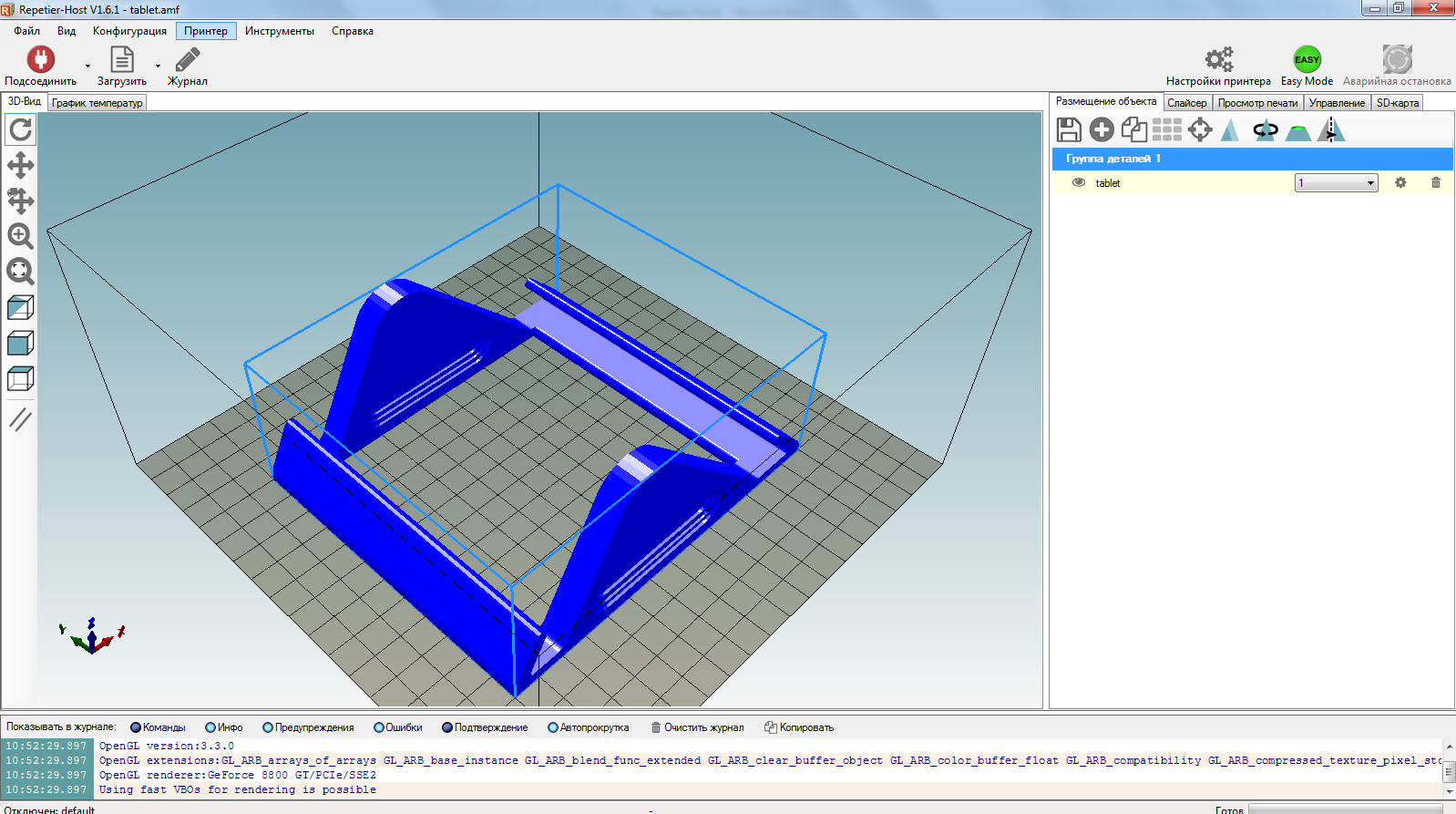The image size is (1456, 814).
Task: Open the extruder number dropdown for tablet
Action: click(1336, 183)
